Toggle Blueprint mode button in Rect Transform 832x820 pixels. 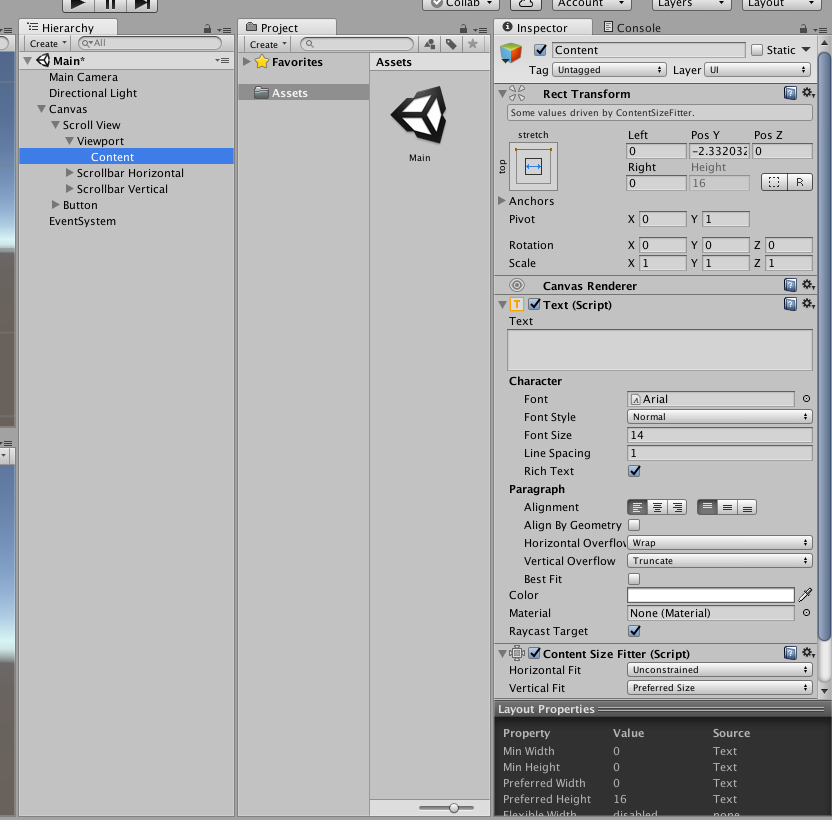coord(774,182)
